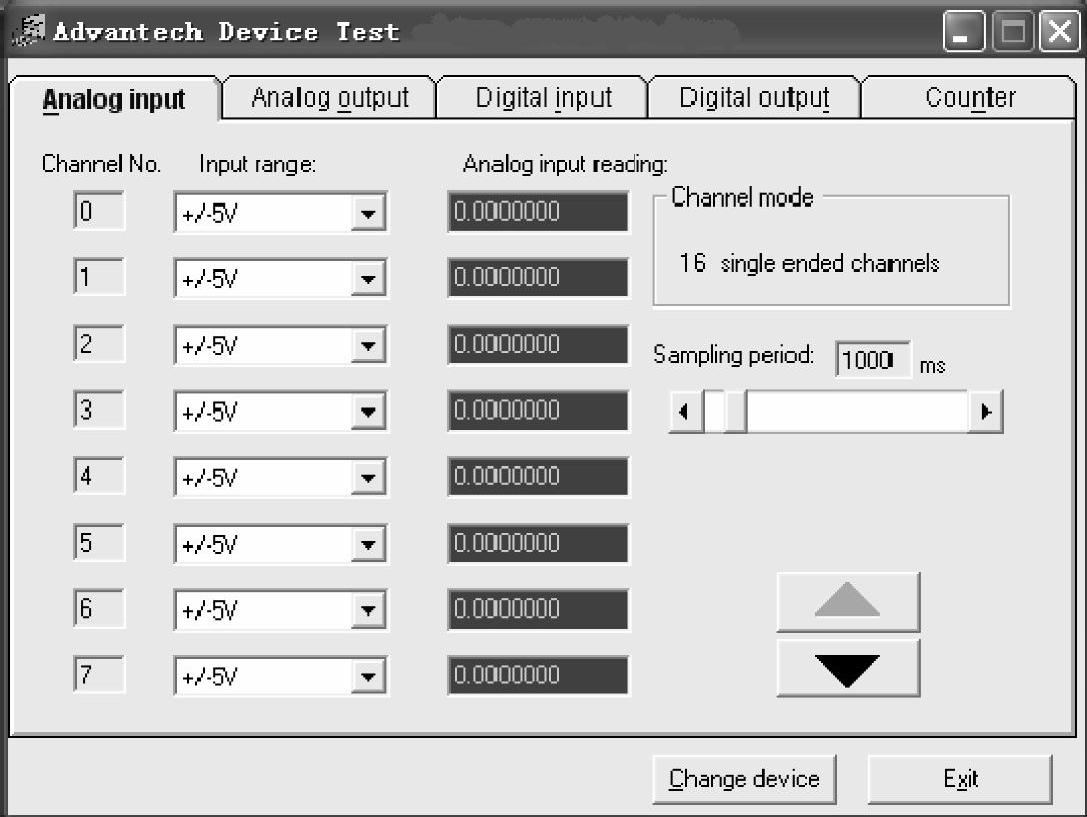This screenshot has width=1087, height=817.
Task: Click the 'Analog input reading:' label
Action: coord(565,164)
